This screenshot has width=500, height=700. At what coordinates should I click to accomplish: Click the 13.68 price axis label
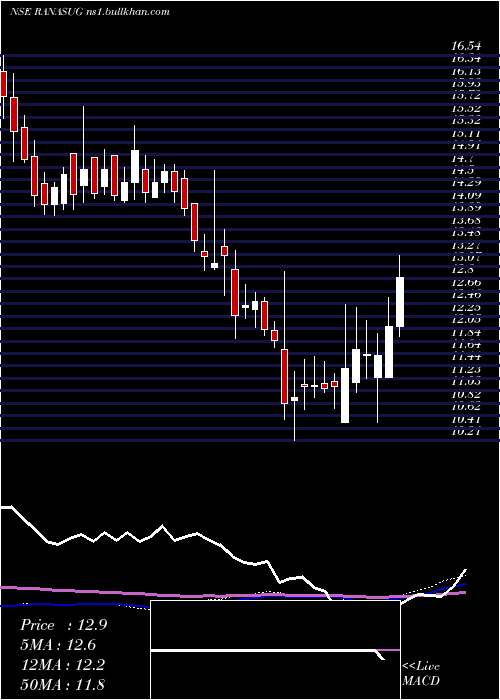click(x=466, y=221)
